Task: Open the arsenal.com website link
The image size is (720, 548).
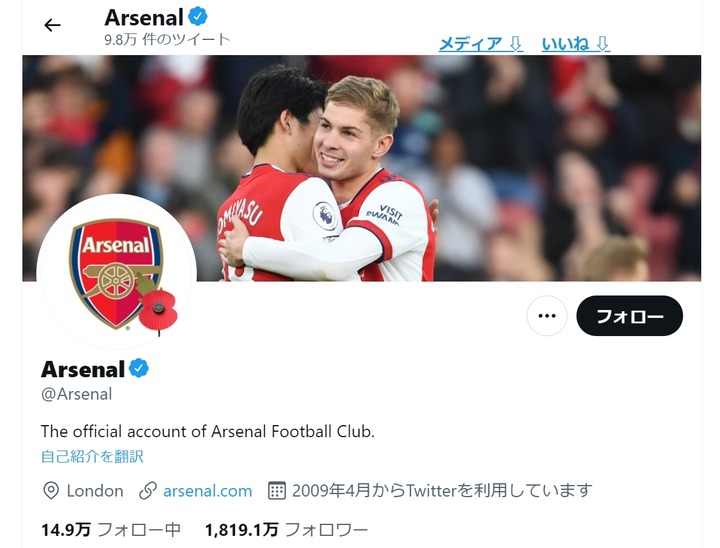Action: click(207, 491)
